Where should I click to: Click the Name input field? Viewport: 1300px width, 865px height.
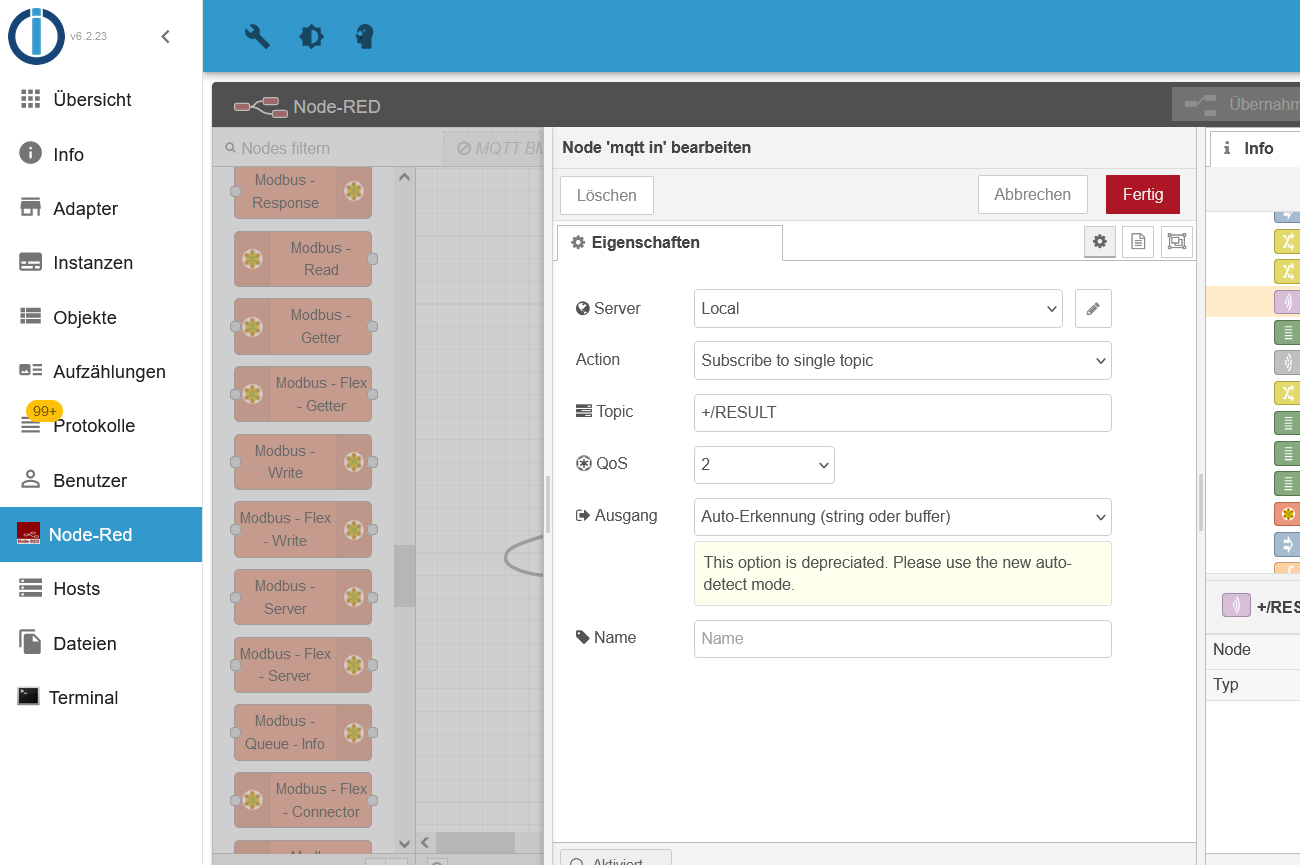[x=903, y=638]
